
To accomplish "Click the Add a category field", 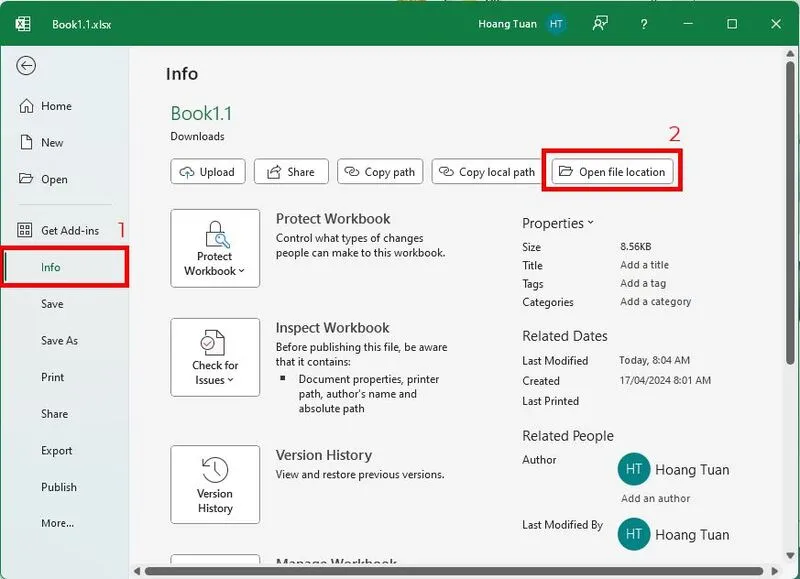I will [656, 301].
